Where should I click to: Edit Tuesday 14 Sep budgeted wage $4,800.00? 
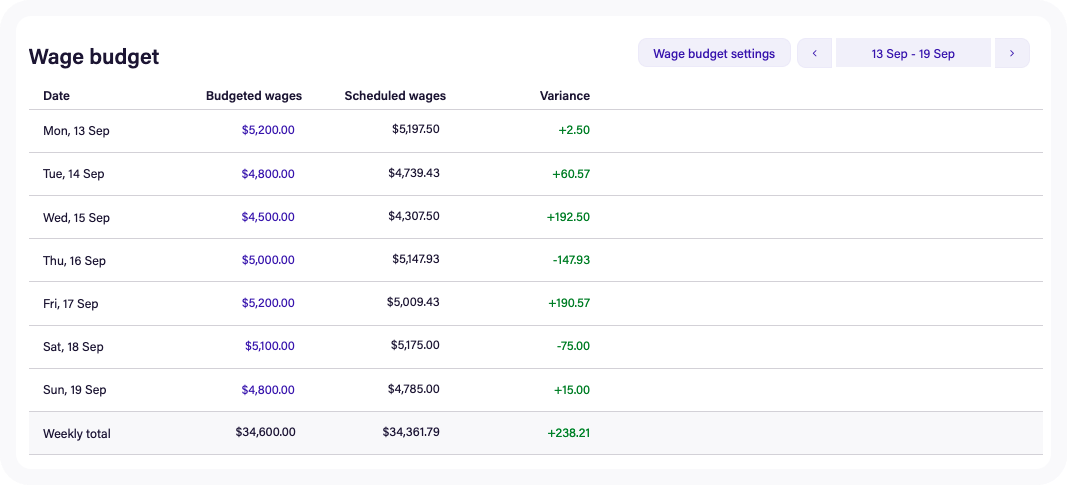(x=268, y=173)
